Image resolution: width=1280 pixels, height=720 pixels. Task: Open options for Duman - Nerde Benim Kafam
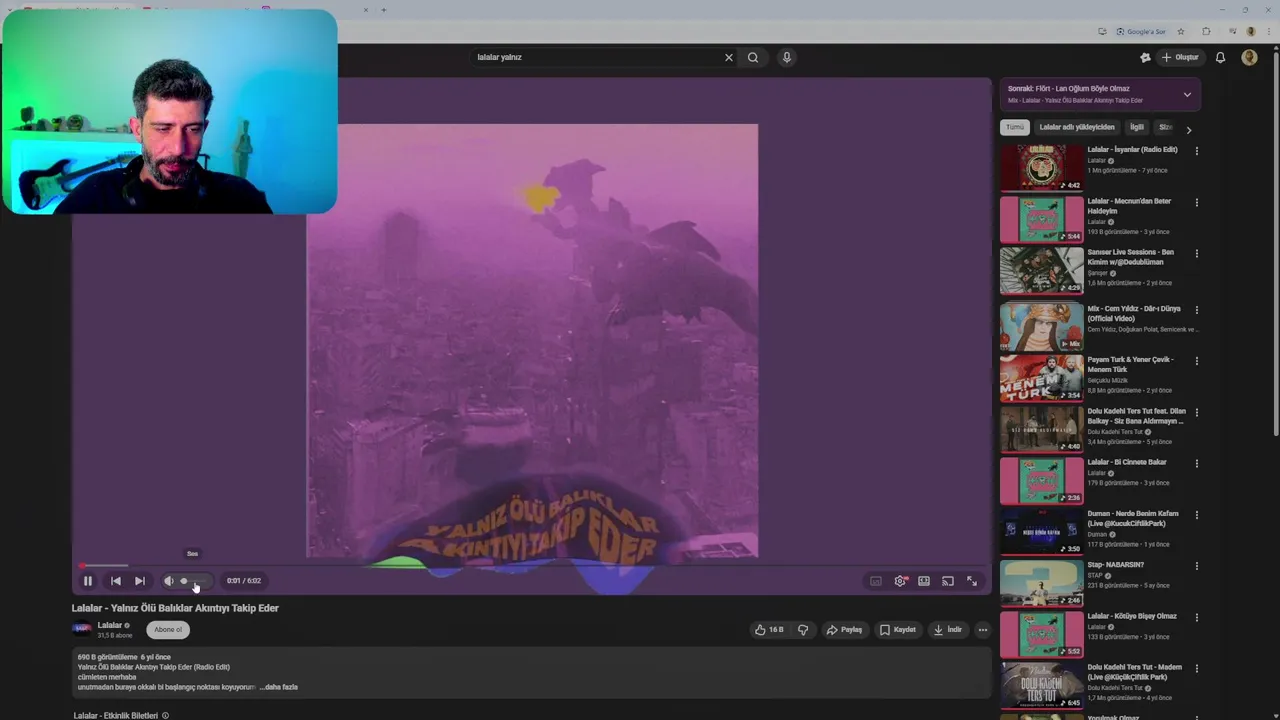(1196, 515)
